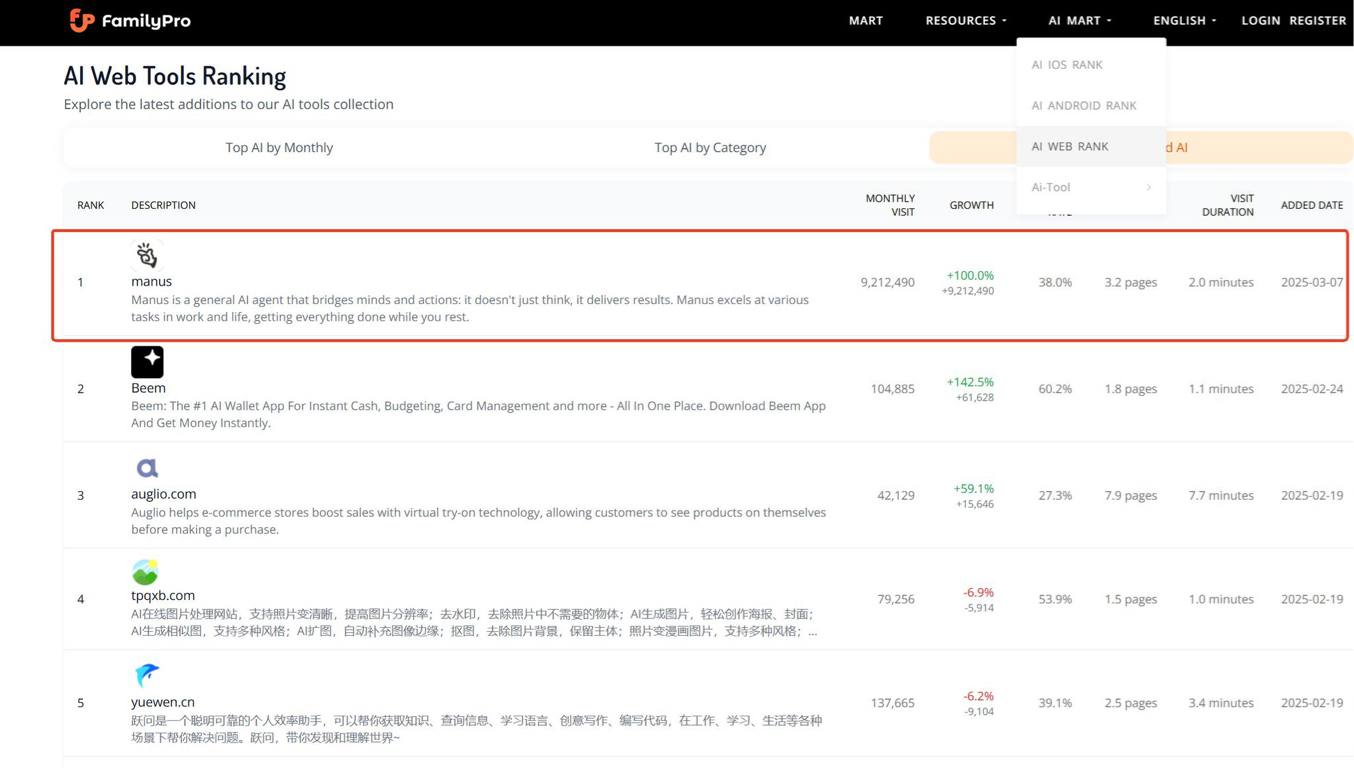
Task: Switch to Top AI by Monthly tab
Action: pos(279,147)
